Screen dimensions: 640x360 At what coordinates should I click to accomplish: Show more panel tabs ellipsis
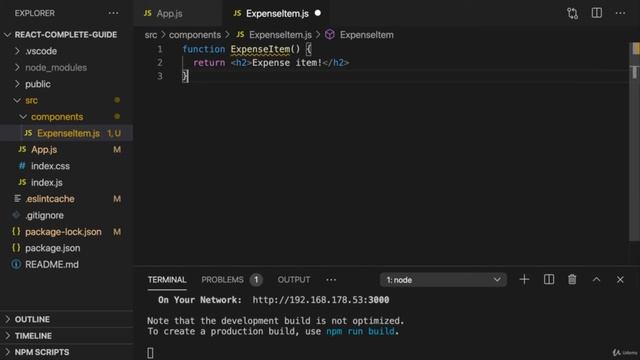(331, 280)
